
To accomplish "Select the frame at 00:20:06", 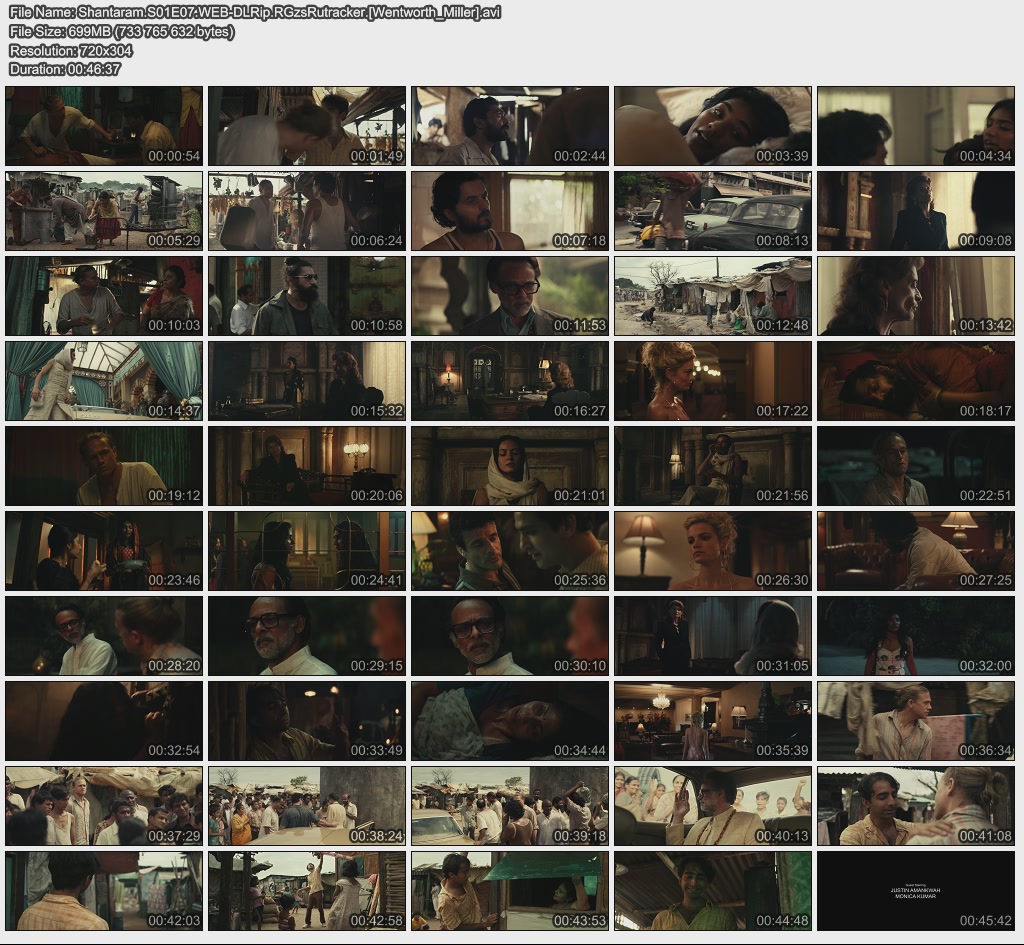I will click(307, 466).
